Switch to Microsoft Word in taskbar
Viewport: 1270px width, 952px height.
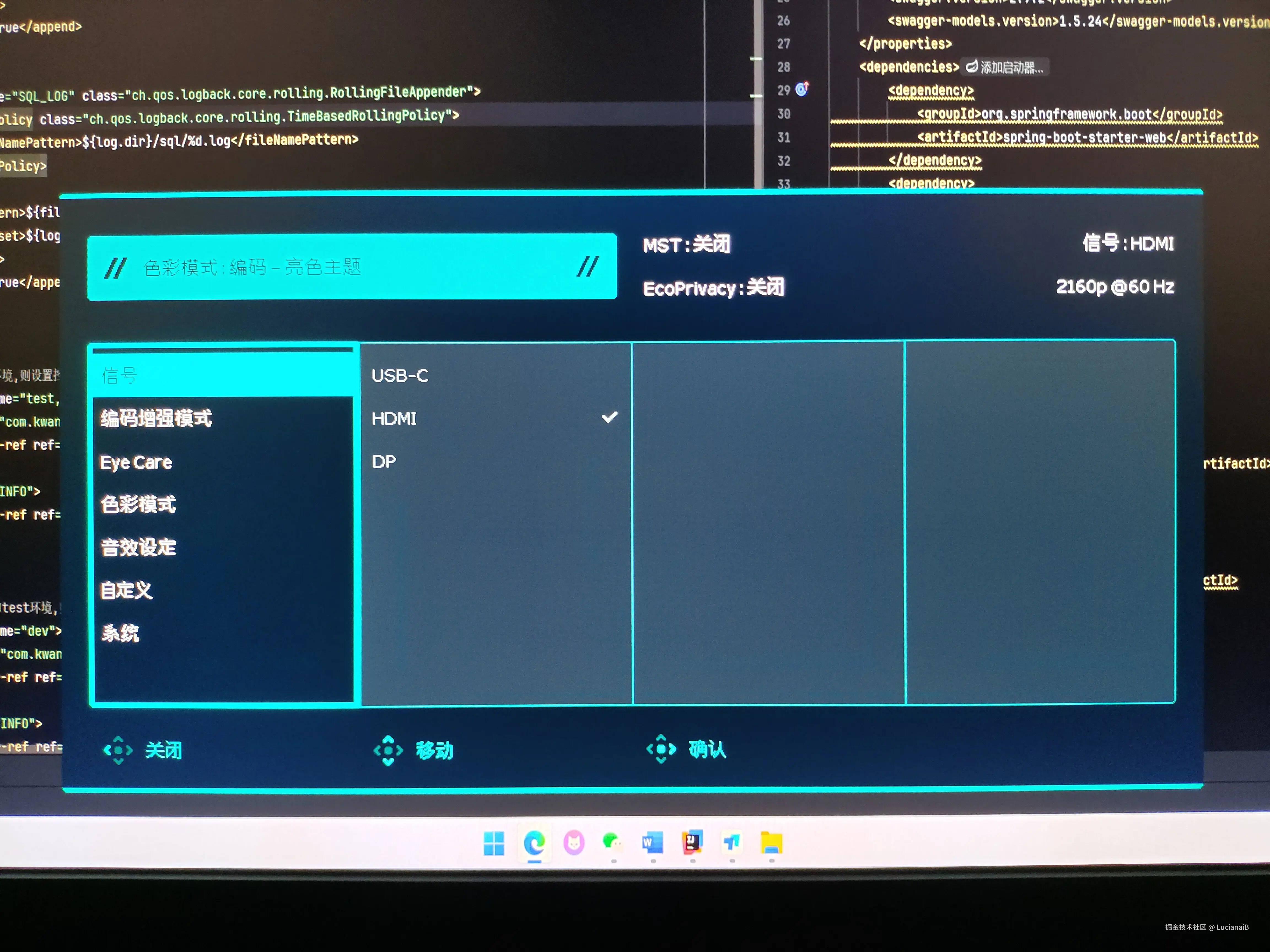tap(653, 843)
